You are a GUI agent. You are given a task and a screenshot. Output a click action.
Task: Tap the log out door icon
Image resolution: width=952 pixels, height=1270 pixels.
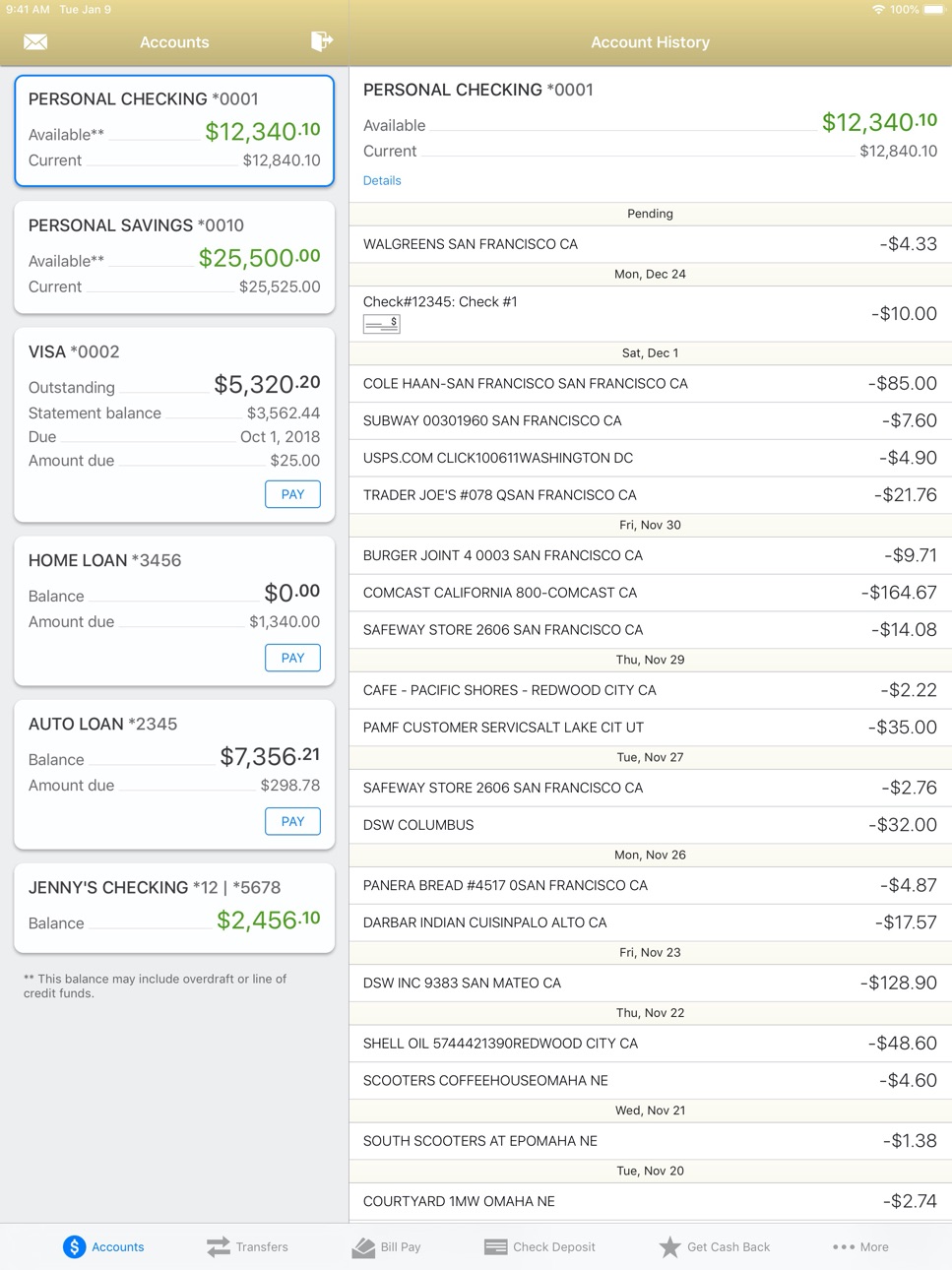pyautogui.click(x=322, y=41)
